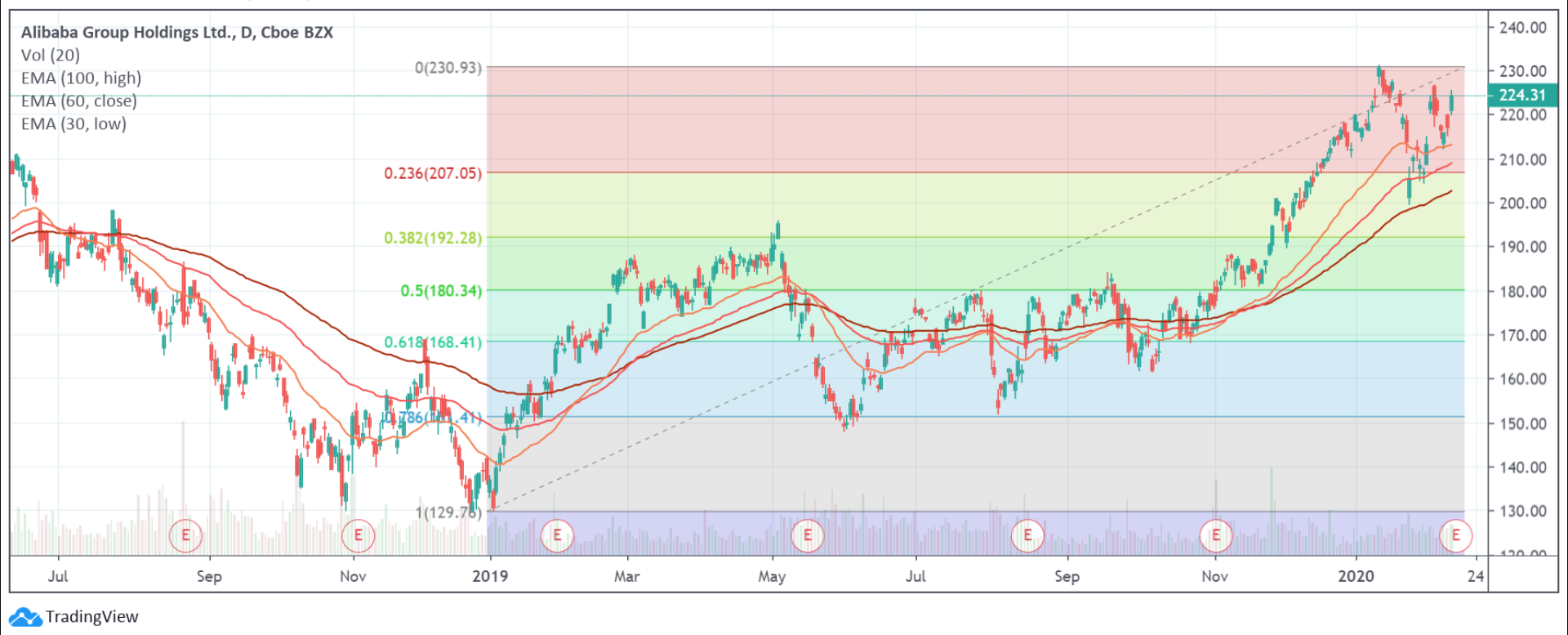This screenshot has width=1568, height=635.
Task: Select the 210.00 price axis label
Action: 1522,159
